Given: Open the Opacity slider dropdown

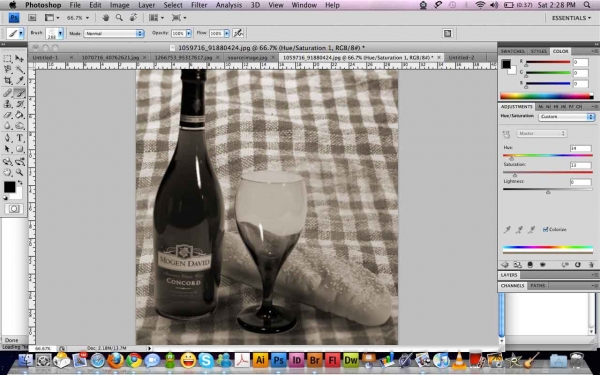Looking at the screenshot, I should pyautogui.click(x=189, y=33).
